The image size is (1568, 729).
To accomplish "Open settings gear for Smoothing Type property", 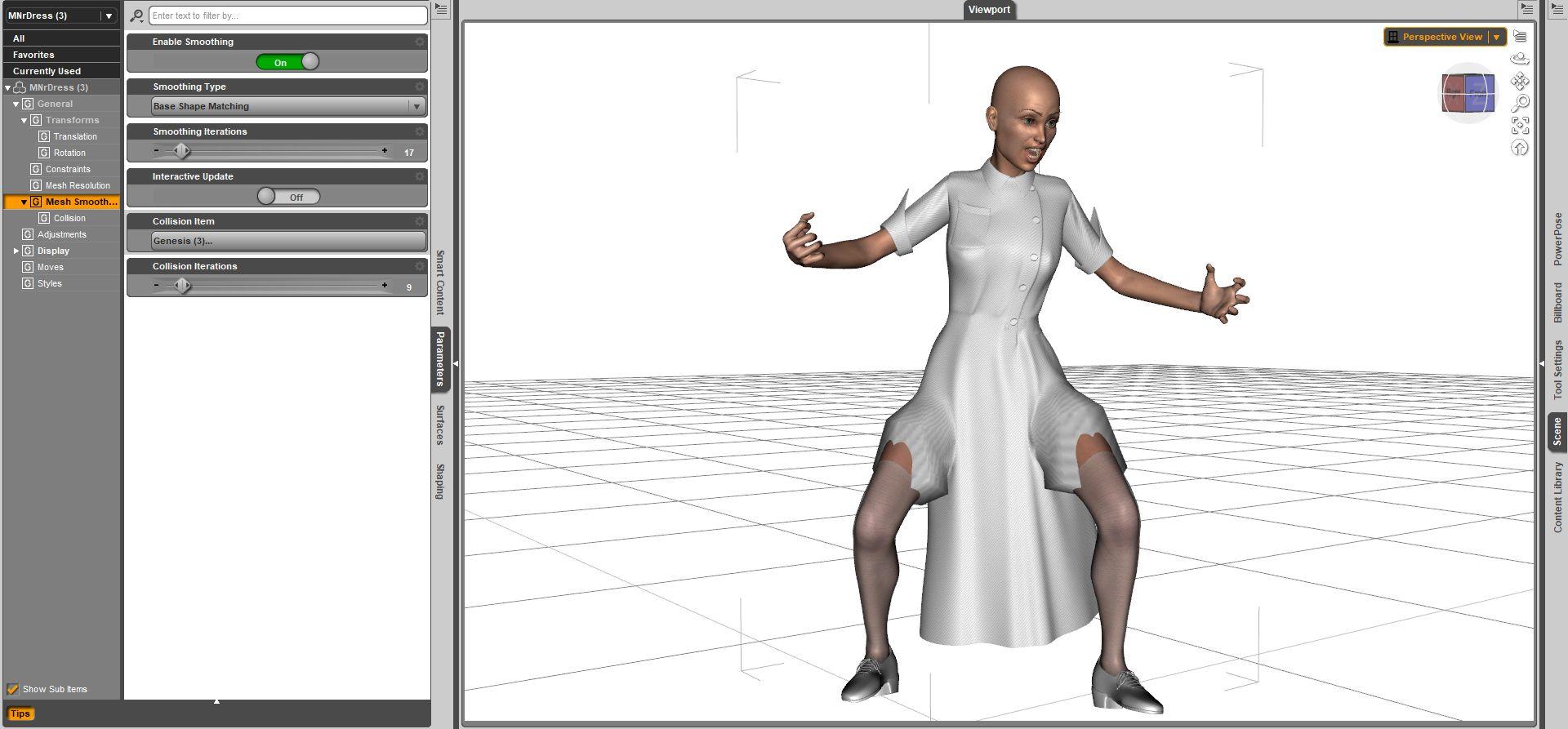I will (x=420, y=87).
